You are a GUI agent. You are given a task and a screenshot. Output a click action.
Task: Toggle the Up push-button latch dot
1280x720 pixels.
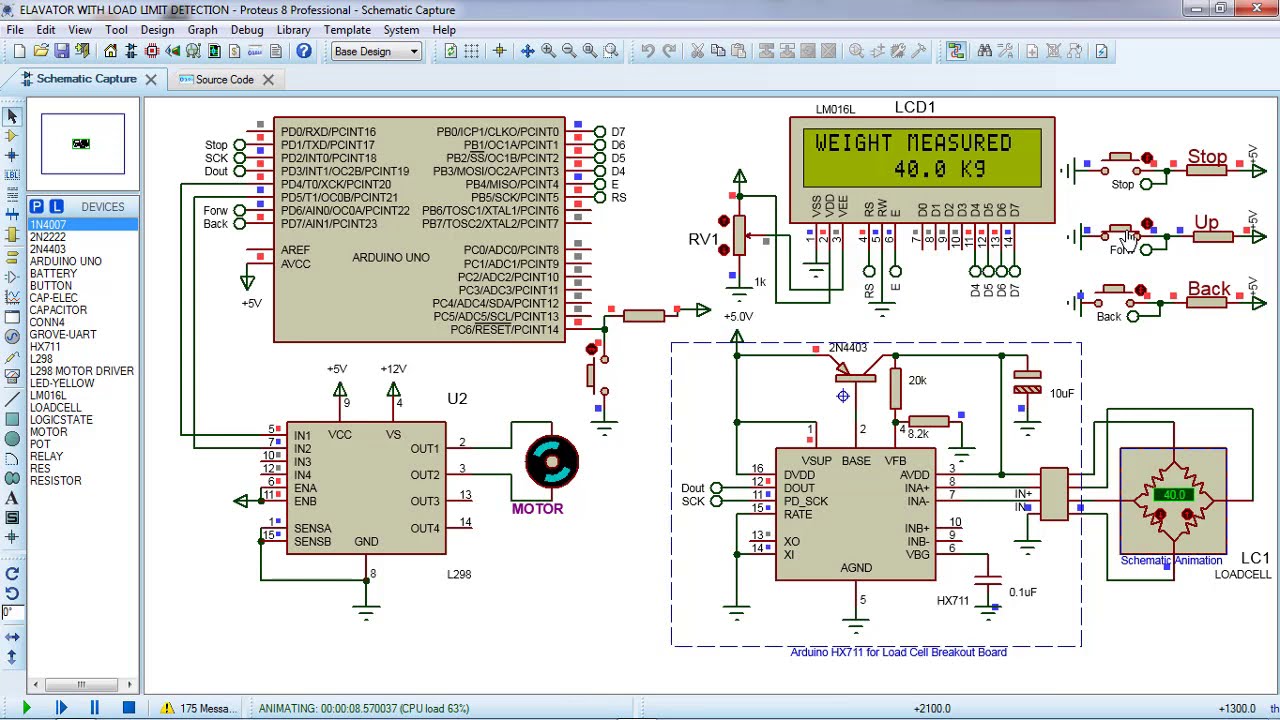1147,224
